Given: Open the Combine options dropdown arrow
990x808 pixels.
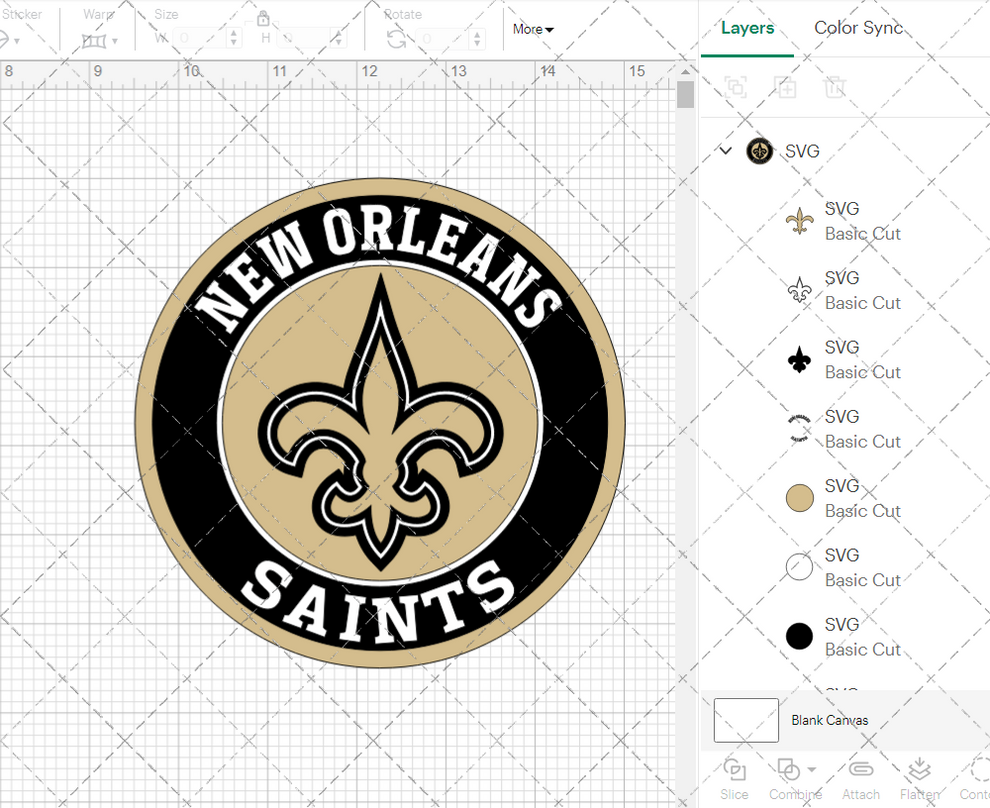Looking at the screenshot, I should (810, 770).
